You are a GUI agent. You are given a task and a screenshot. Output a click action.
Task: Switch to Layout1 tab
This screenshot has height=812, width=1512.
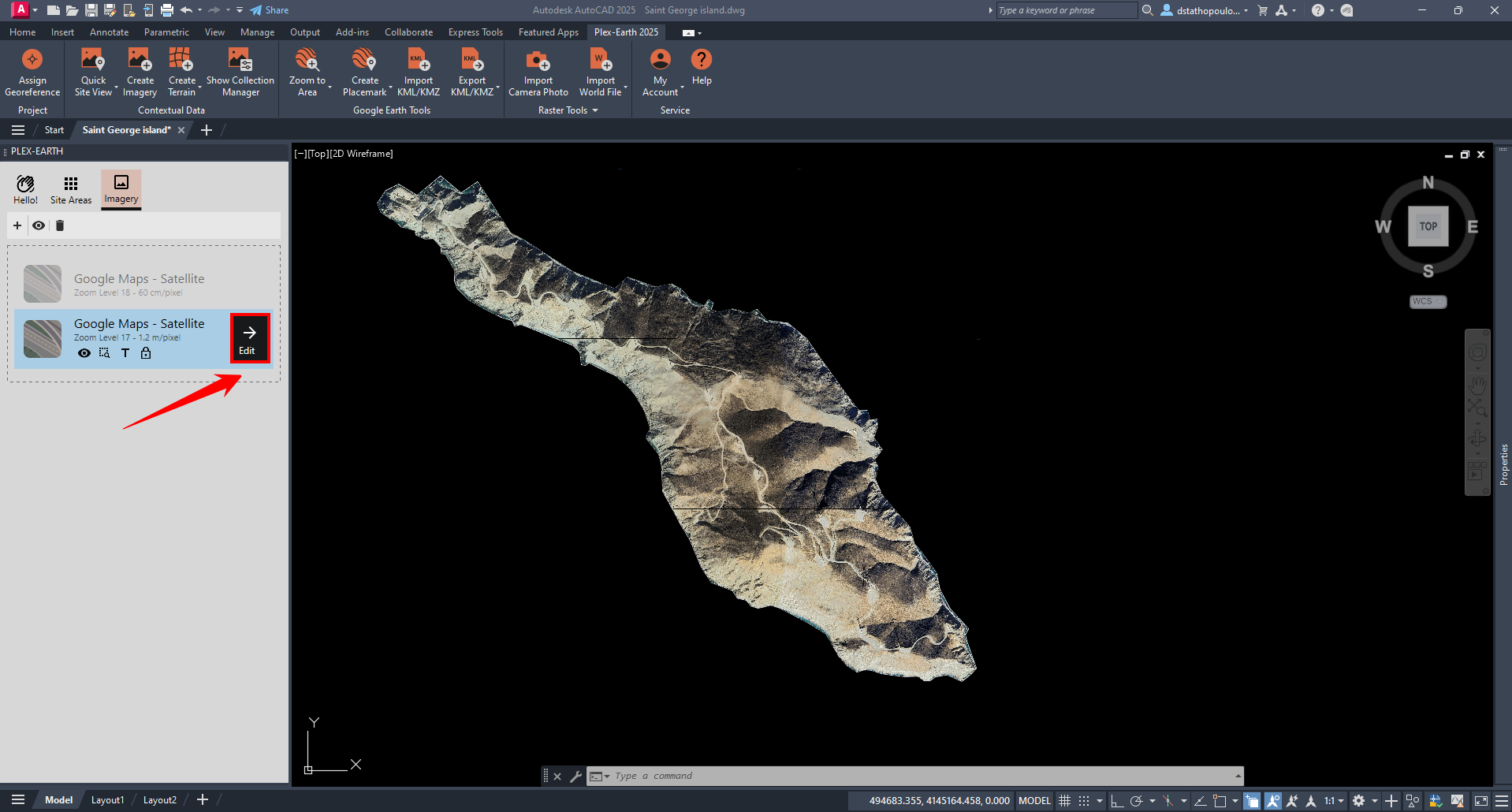[x=107, y=800]
